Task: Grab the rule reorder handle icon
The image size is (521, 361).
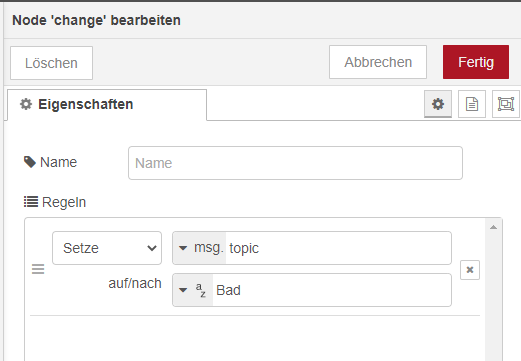Action: point(38,269)
